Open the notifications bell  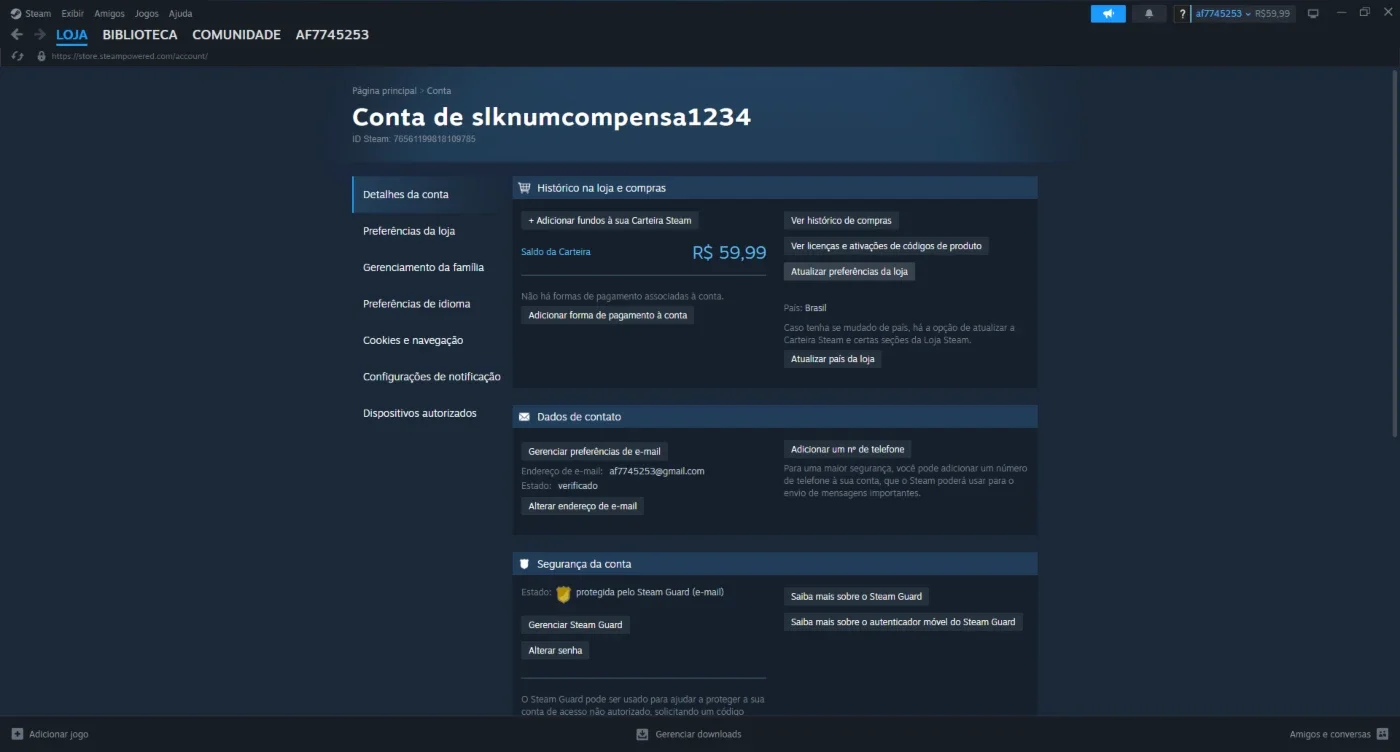coord(1149,14)
